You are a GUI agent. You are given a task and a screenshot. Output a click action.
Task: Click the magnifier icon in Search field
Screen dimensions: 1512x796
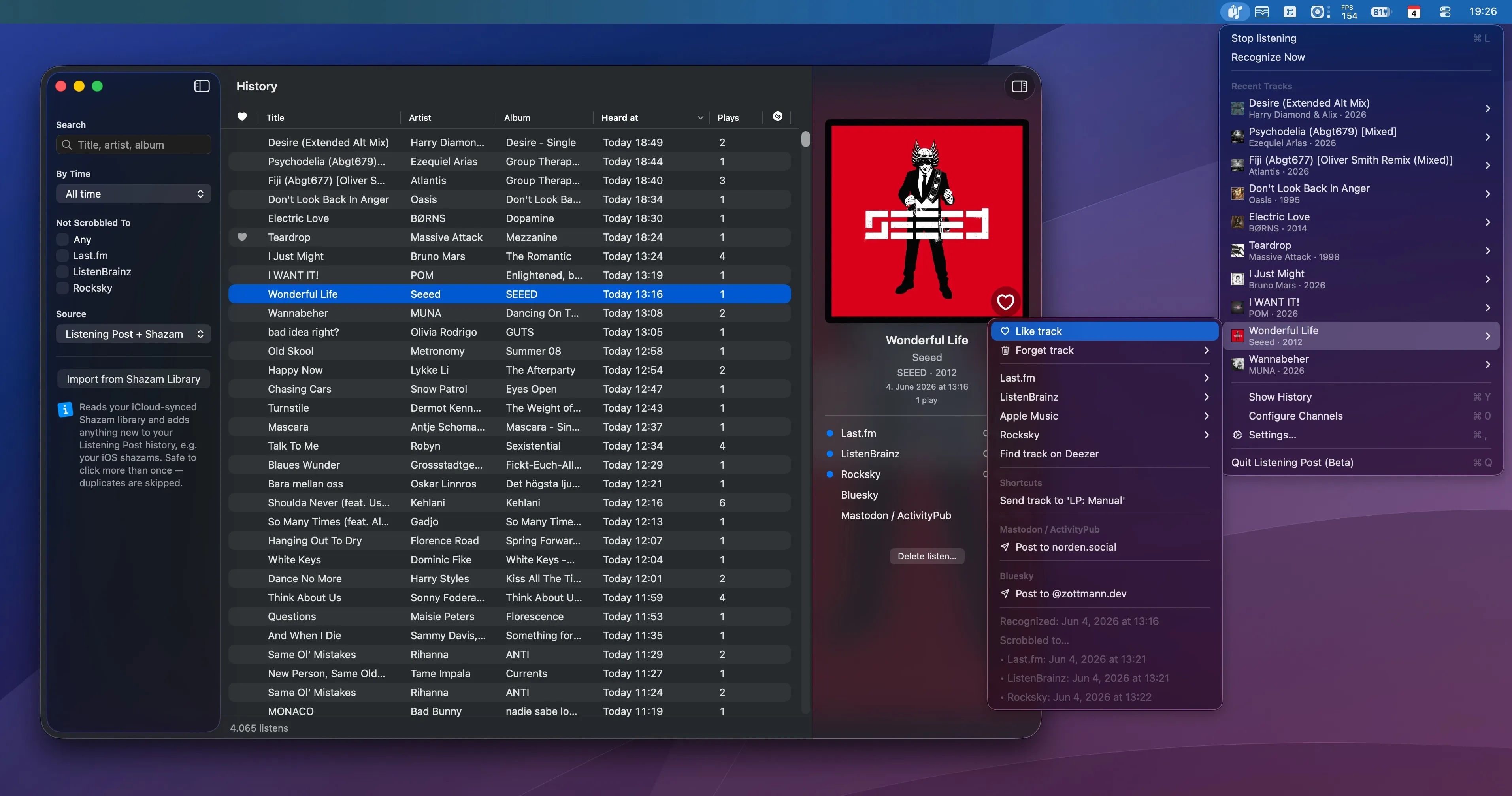click(x=67, y=144)
